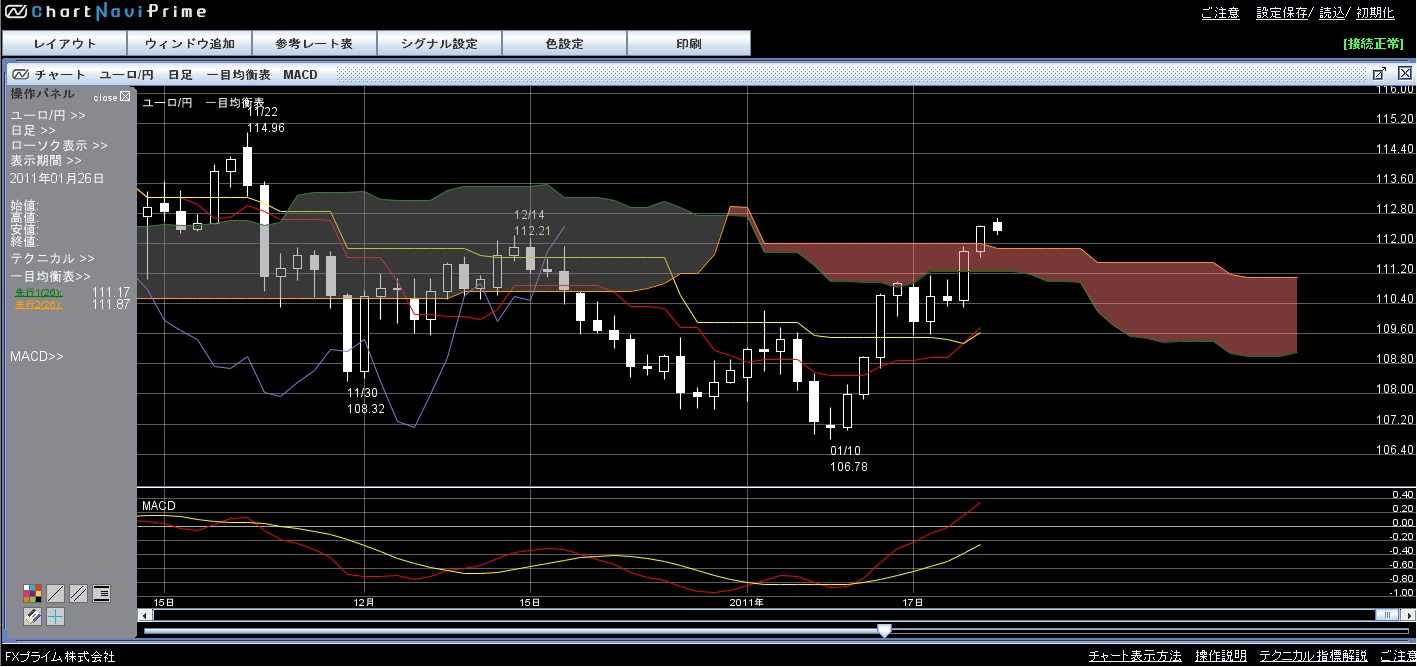1417x667 pixels.
Task: Click the green 先行1(26) indicator label
Action: coord(38,292)
